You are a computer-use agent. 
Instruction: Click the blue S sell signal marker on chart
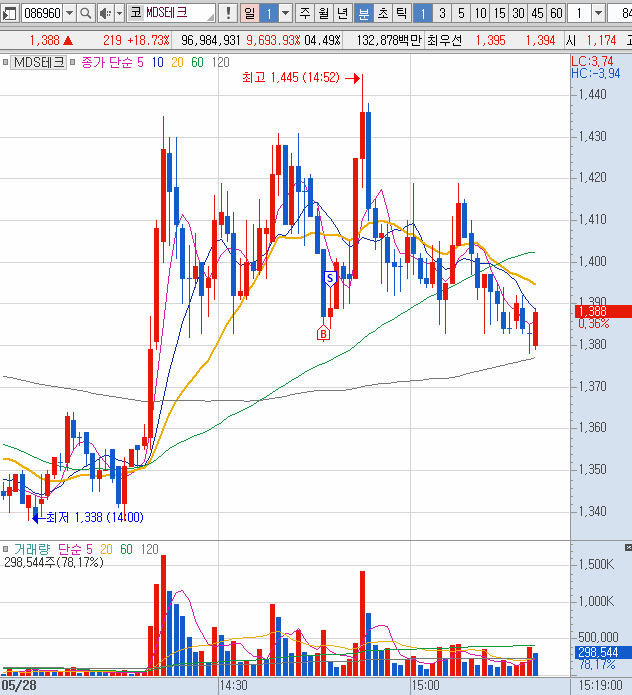(x=329, y=277)
